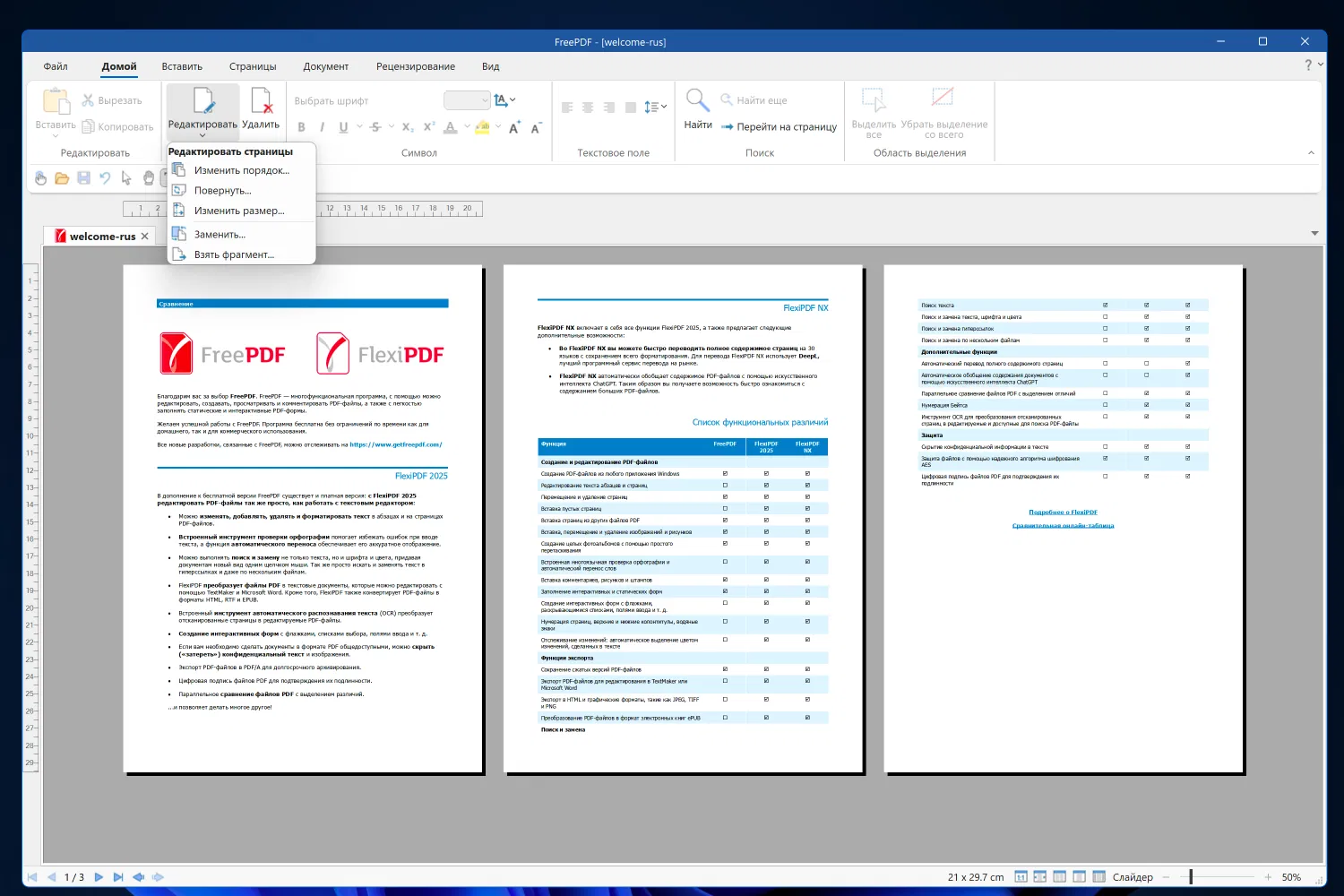The image size is (1344, 896).
Task: Save the document with the floppy disk icon
Action: point(83,178)
